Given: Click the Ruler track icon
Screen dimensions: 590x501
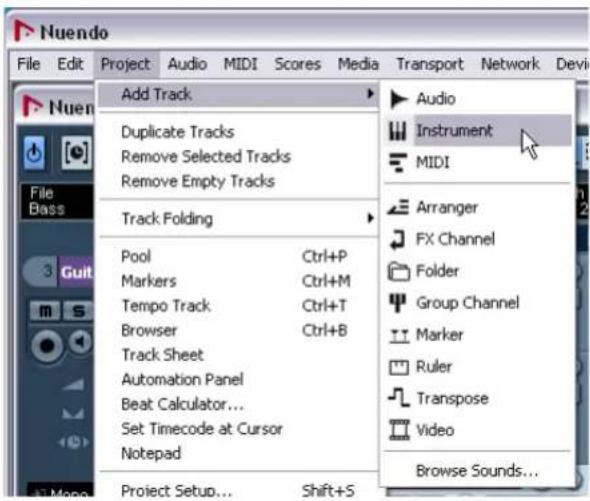Looking at the screenshot, I should coord(398,367).
